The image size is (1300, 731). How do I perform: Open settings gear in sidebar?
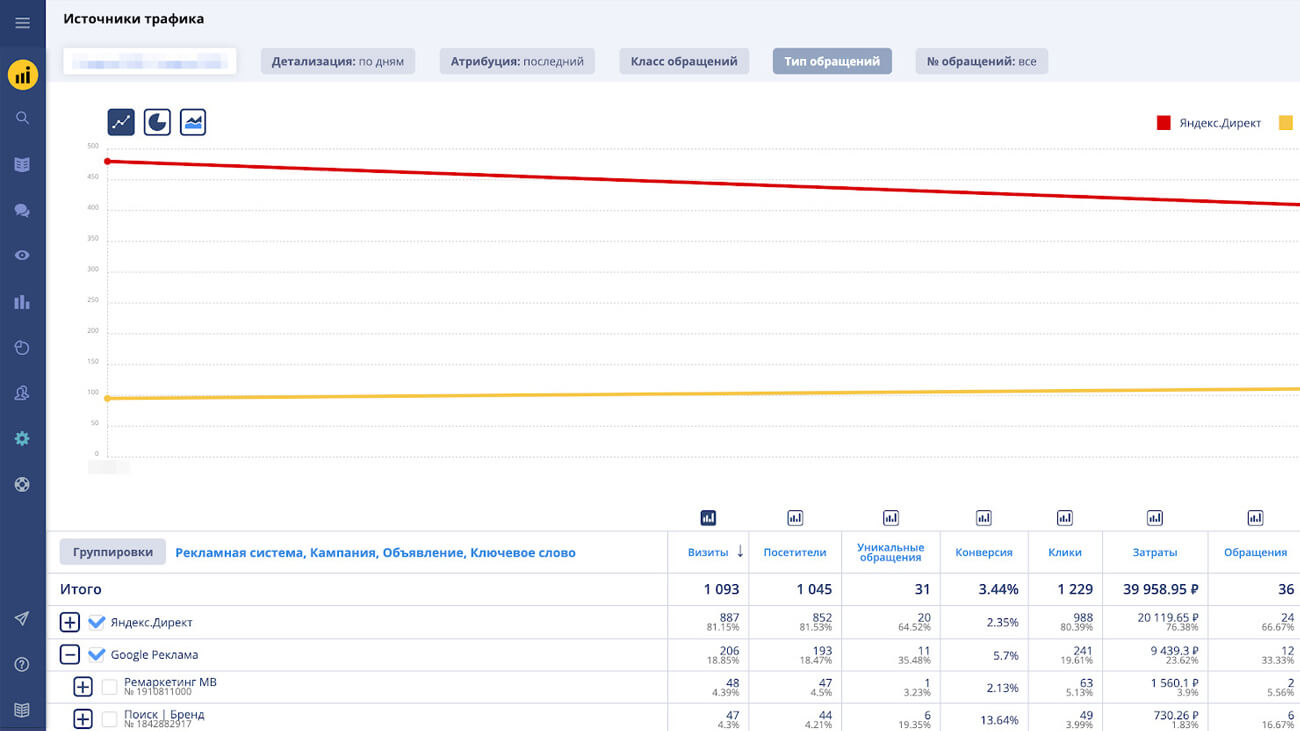[x=22, y=439]
